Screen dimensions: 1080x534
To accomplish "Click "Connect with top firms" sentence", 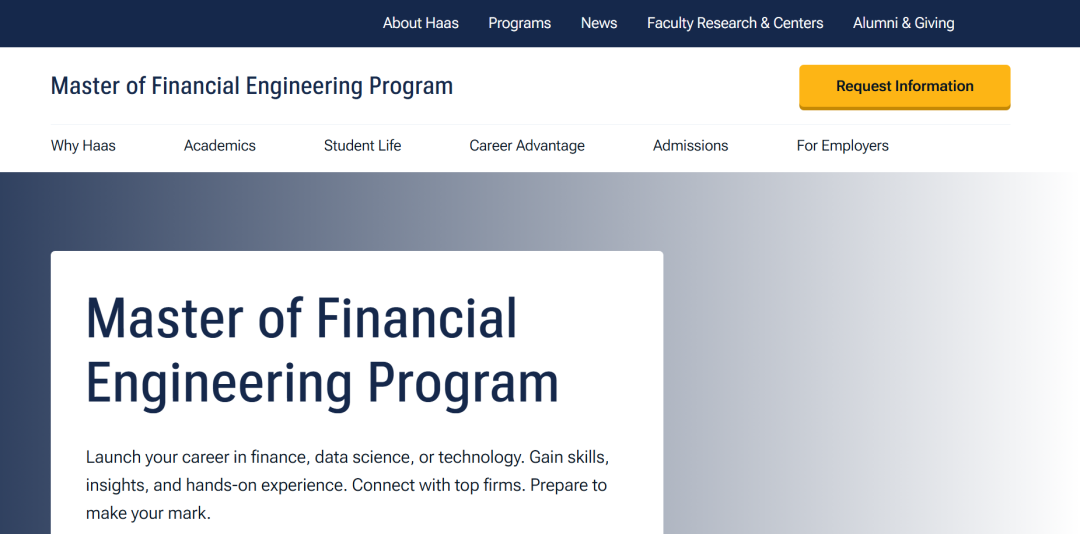I will click(x=438, y=486).
